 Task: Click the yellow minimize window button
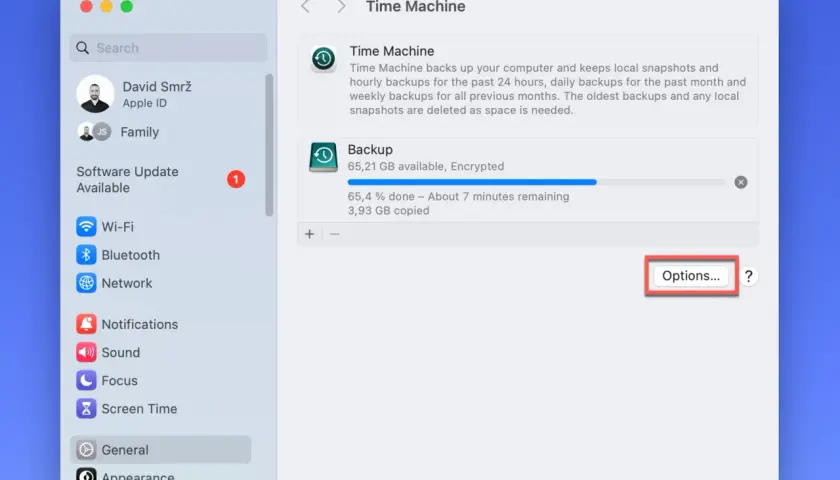(x=107, y=6)
